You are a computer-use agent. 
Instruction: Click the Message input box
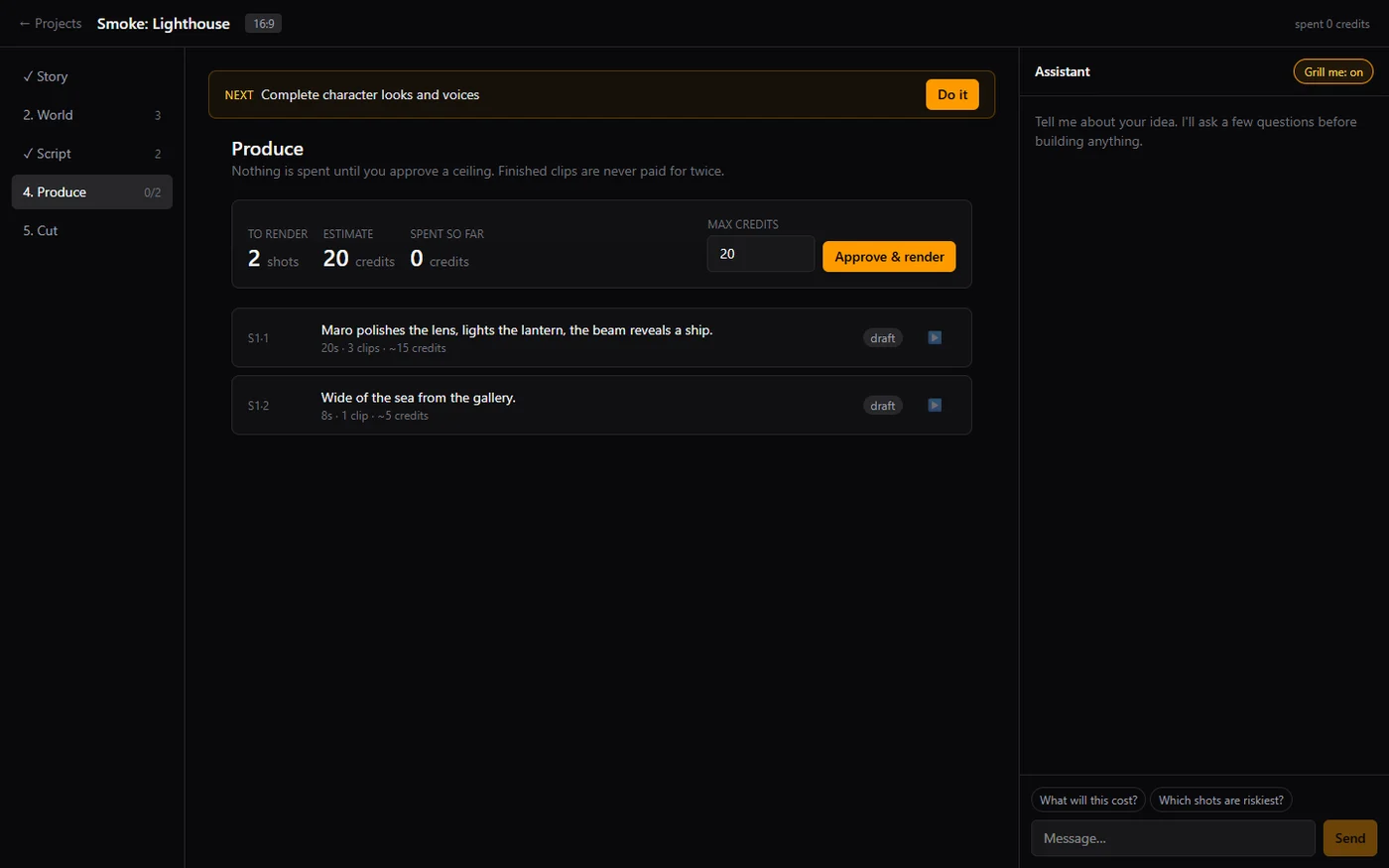pyautogui.click(x=1173, y=838)
